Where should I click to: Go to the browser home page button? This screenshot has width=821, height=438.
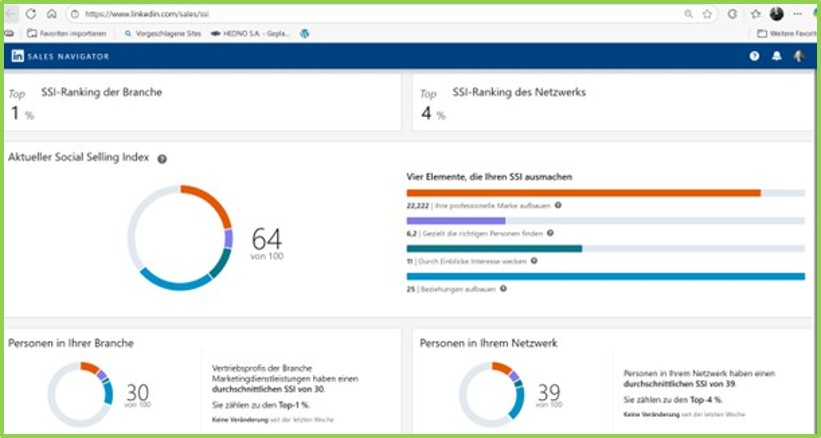point(51,14)
